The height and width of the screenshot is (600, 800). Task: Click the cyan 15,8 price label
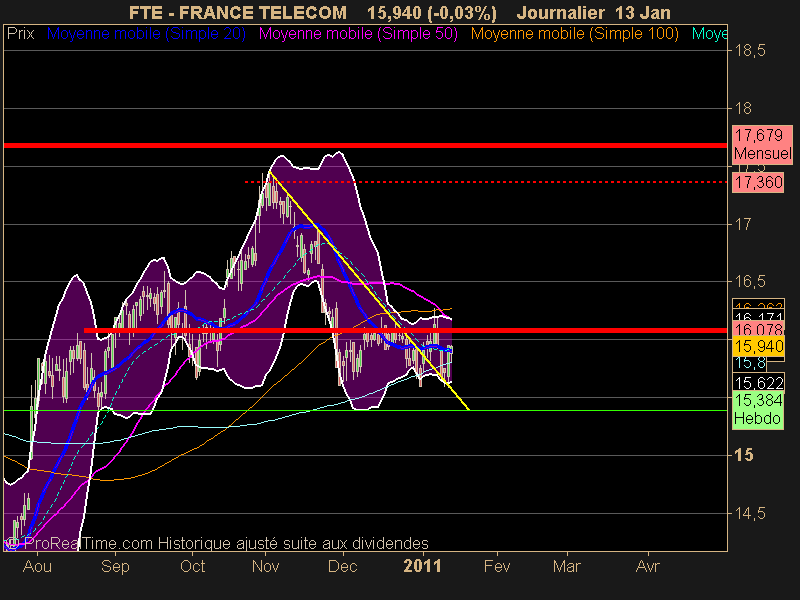point(750,363)
